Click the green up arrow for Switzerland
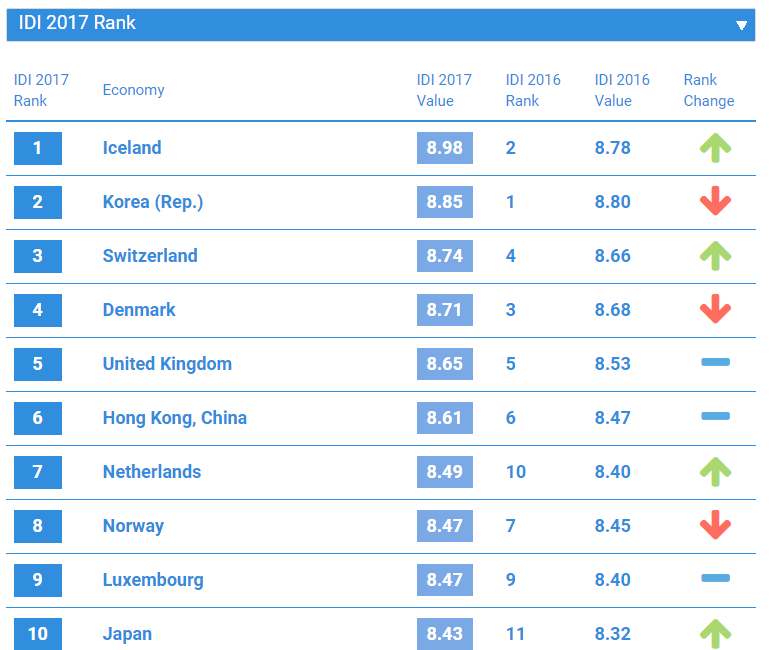Viewport: 775px width, 650px height. [715, 256]
